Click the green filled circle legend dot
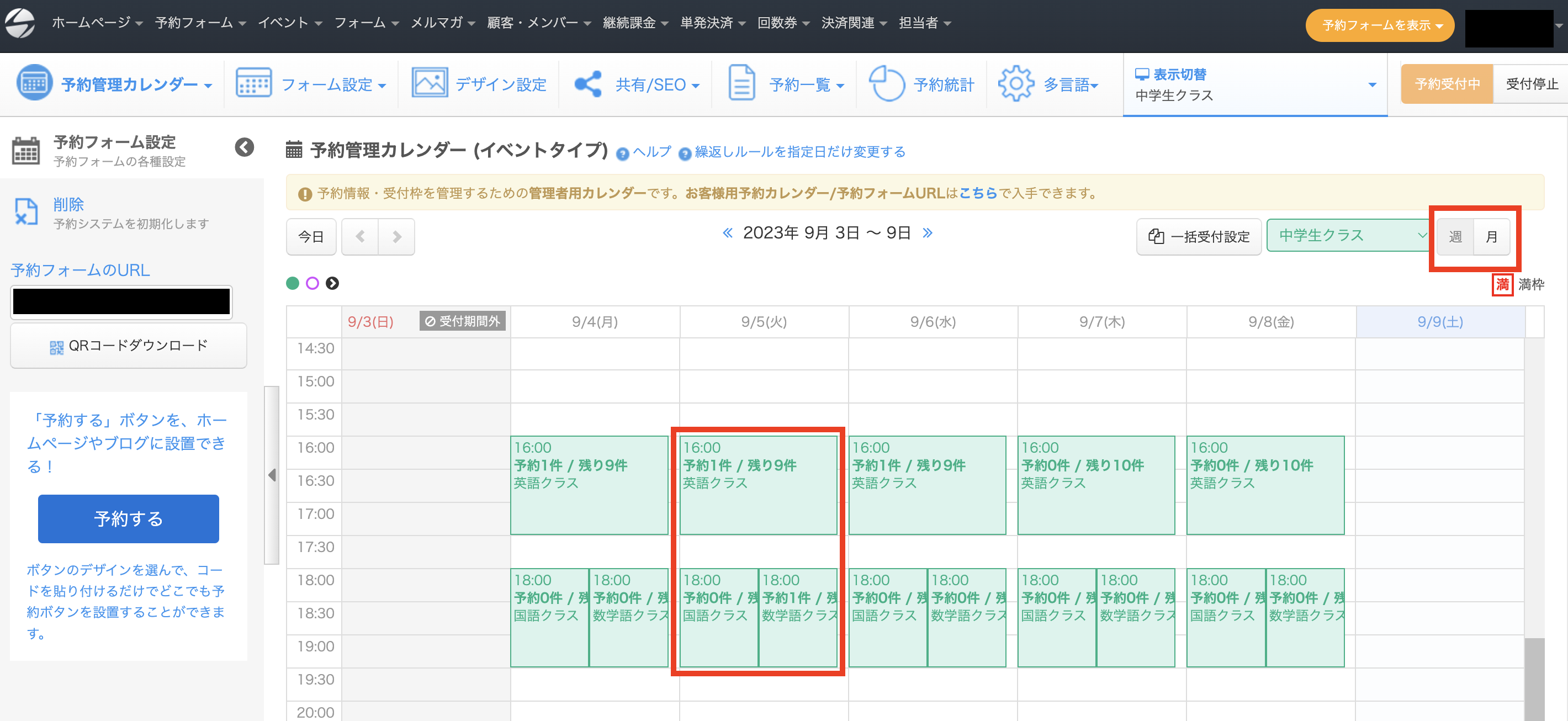This screenshot has height=721, width=1568. coord(293,283)
